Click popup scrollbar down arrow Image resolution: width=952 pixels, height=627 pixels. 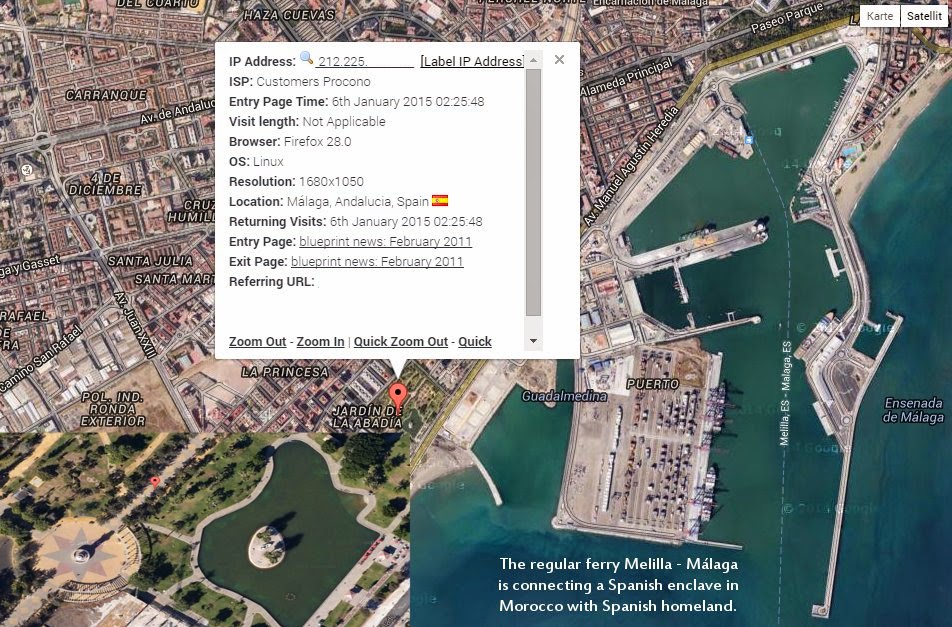533,341
